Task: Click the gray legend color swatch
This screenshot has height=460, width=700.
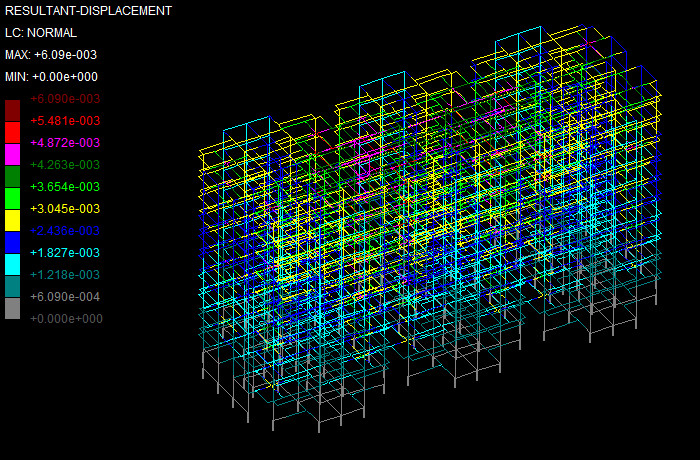Action: 12,308
